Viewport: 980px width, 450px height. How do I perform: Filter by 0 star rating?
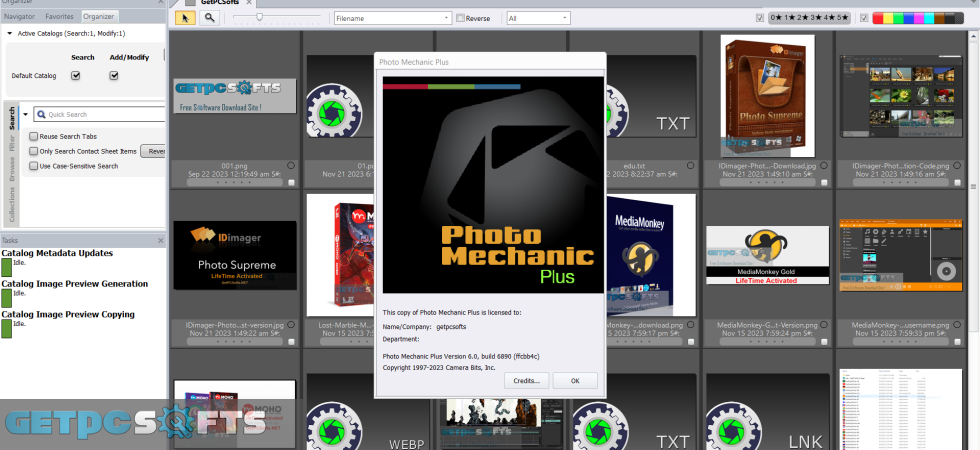pos(776,18)
